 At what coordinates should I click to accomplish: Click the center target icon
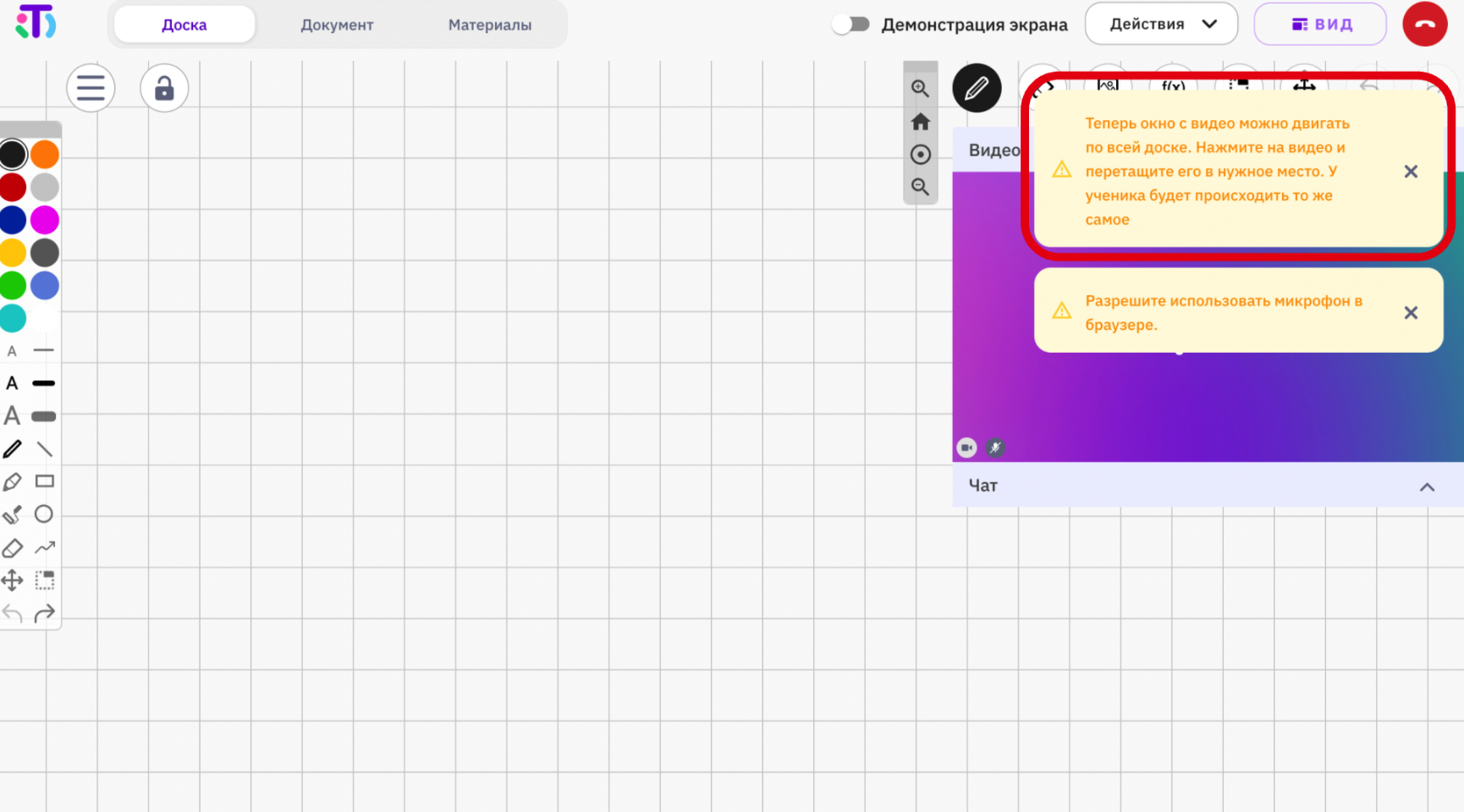point(921,155)
